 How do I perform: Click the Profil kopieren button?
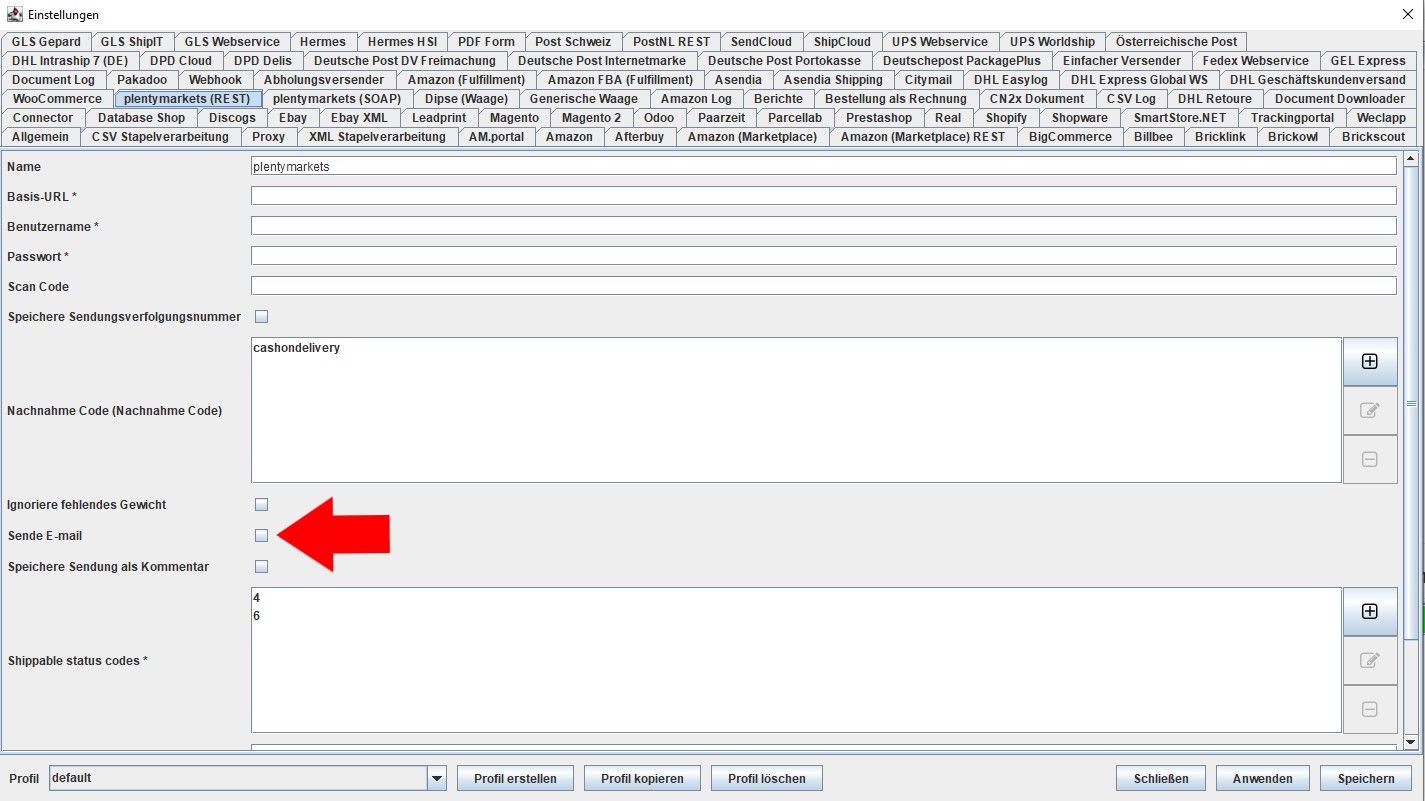[642, 778]
